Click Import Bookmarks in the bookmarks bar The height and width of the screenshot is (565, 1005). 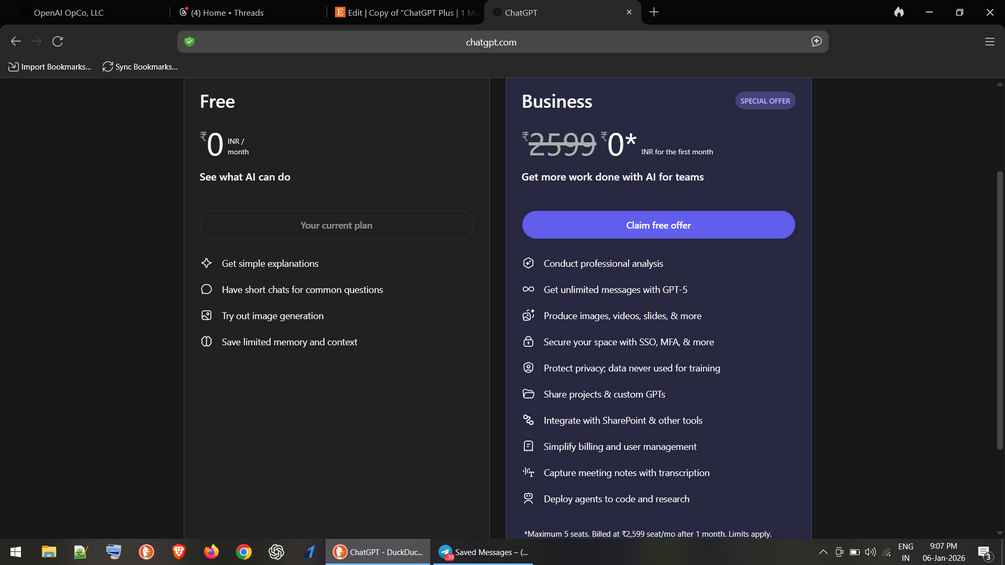(49, 67)
